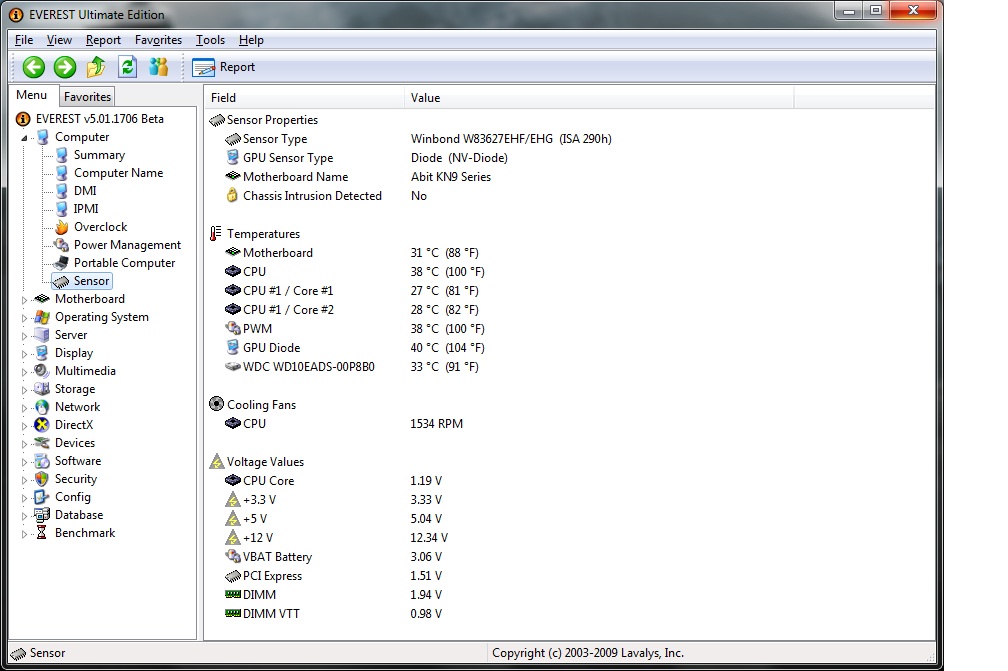Click the Abit KN9 Series value
This screenshot has height=671, width=1008.
point(451,177)
